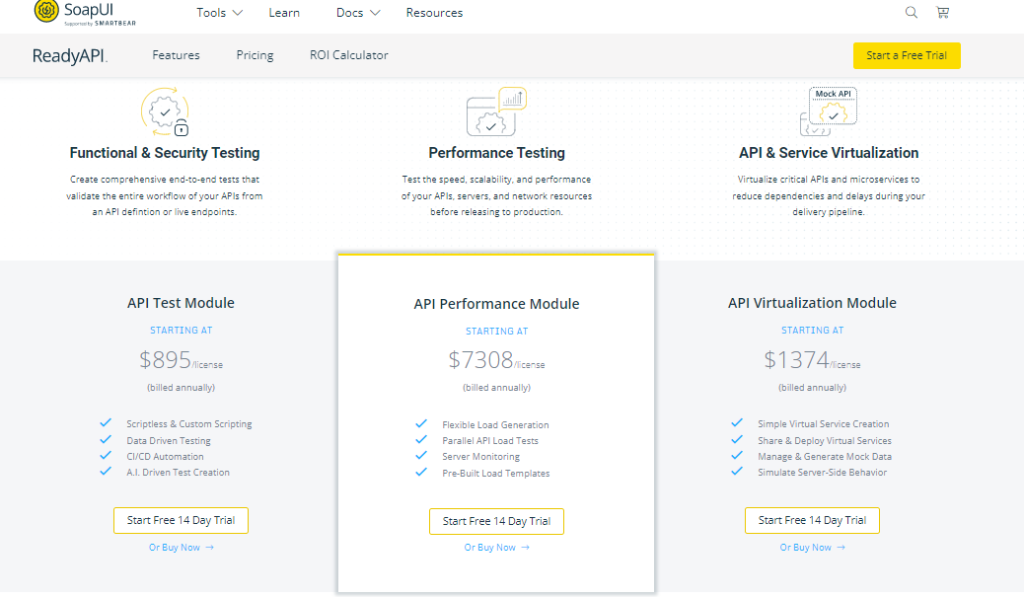Click the Data Driven Testing feature text
This screenshot has height=597, width=1024.
pos(168,441)
